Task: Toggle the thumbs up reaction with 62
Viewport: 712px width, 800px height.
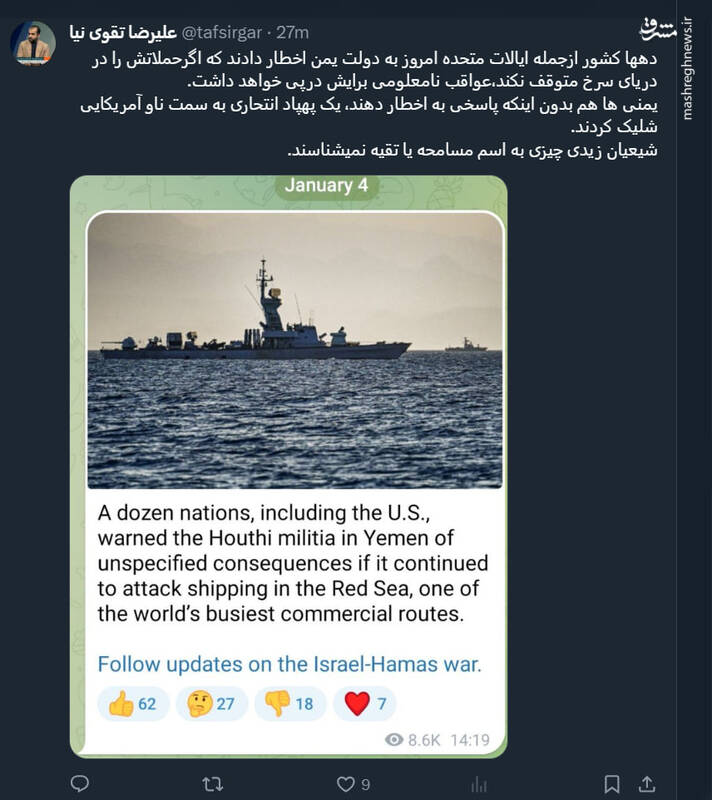Action: tap(133, 704)
